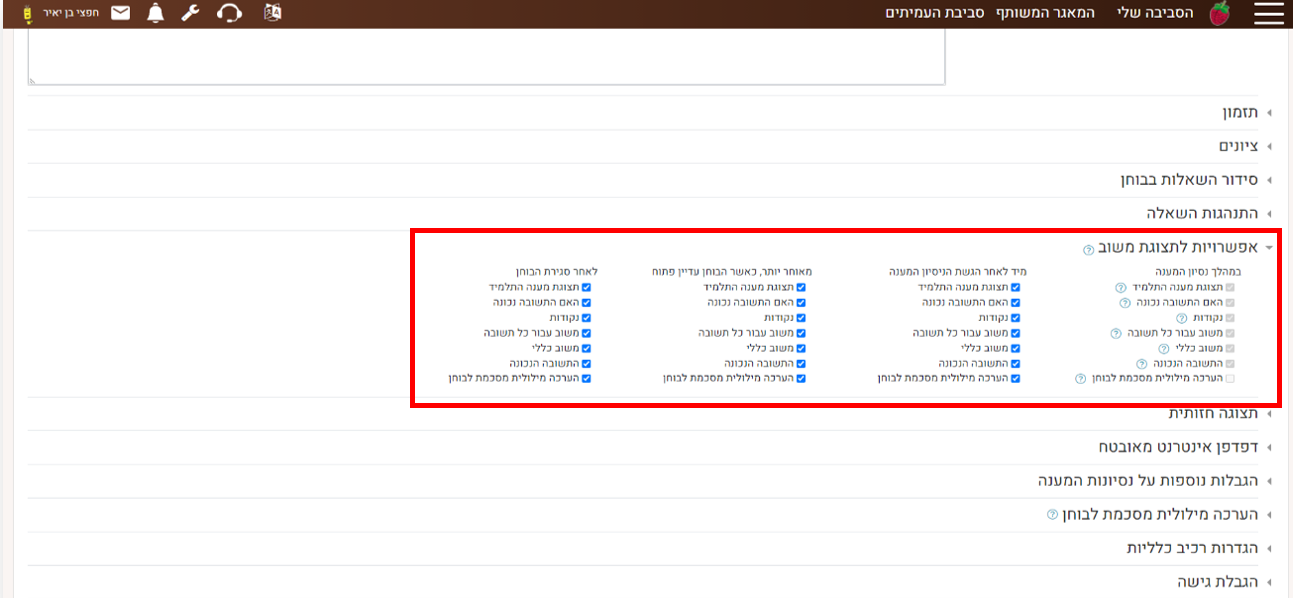The image size is (1293, 598).
Task: Uncheck נקודות under מיד לאחר הגשת הניסיון המענה
Action: (x=1016, y=318)
